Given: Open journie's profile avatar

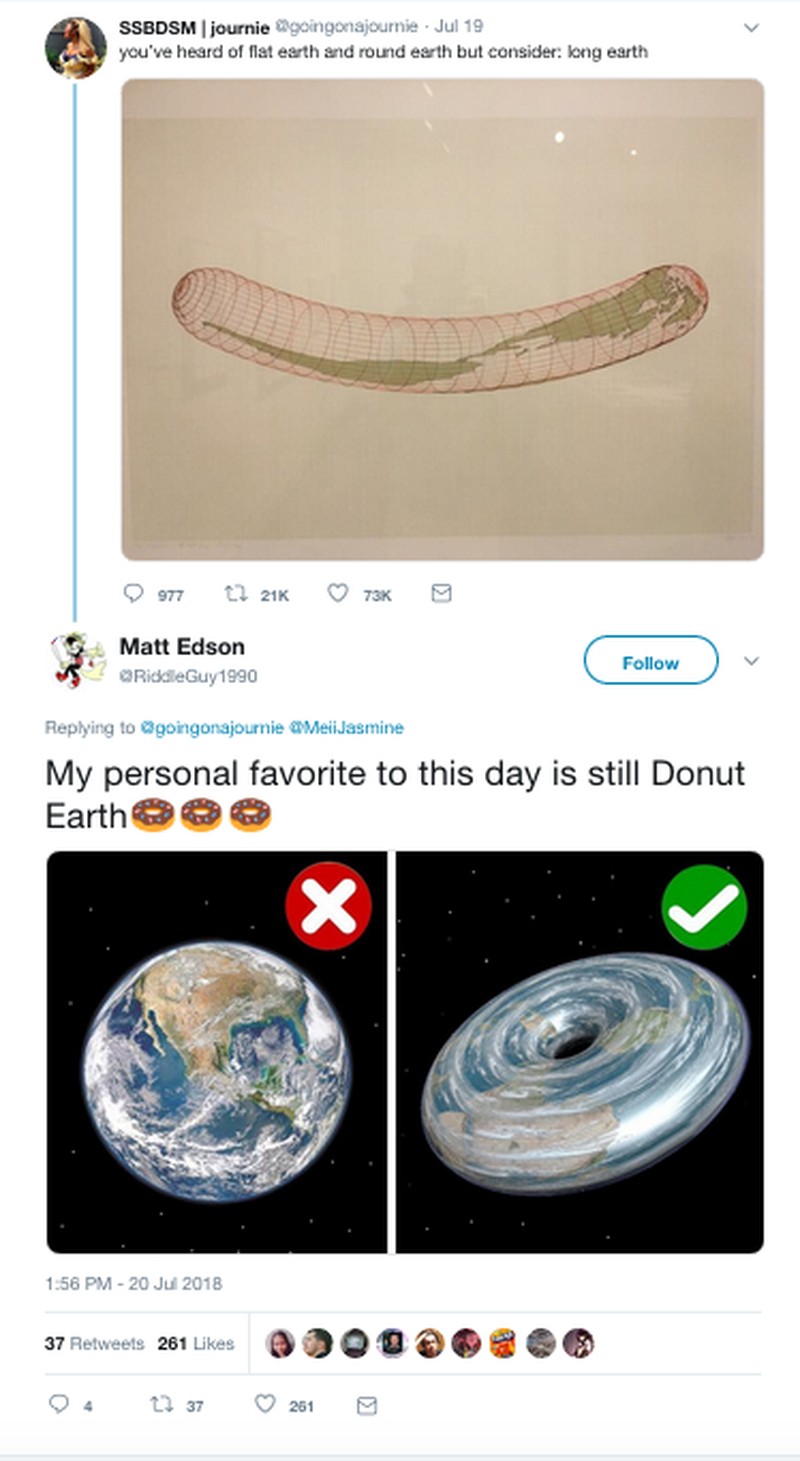Looking at the screenshot, I should 75,47.
